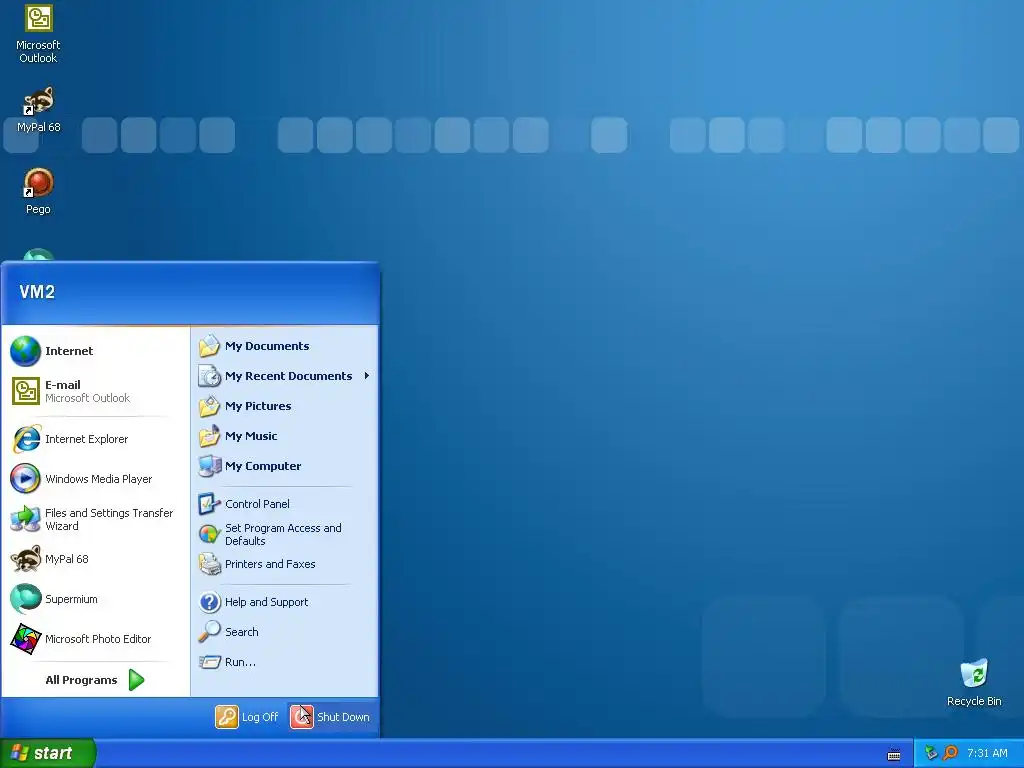
Task: Click the My Music folder icon
Action: point(210,436)
